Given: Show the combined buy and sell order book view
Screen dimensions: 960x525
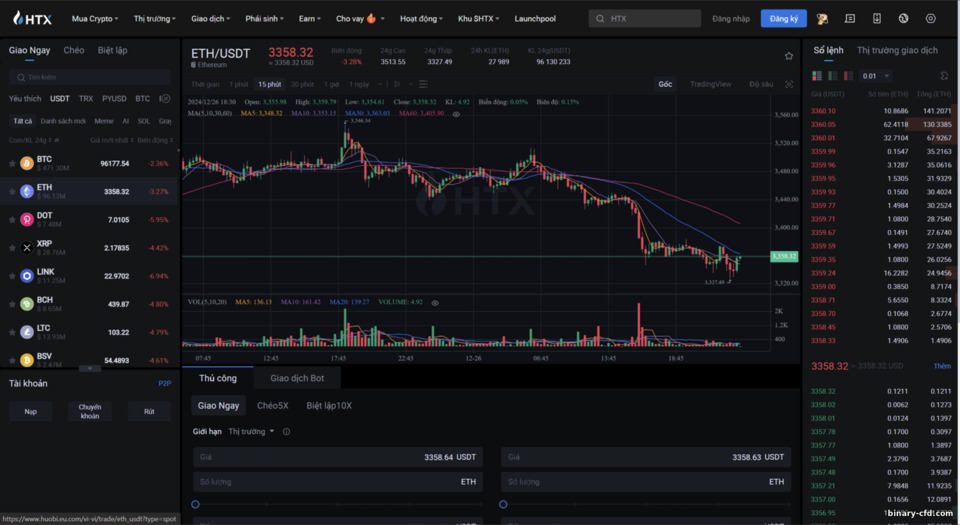Looking at the screenshot, I should click(817, 76).
